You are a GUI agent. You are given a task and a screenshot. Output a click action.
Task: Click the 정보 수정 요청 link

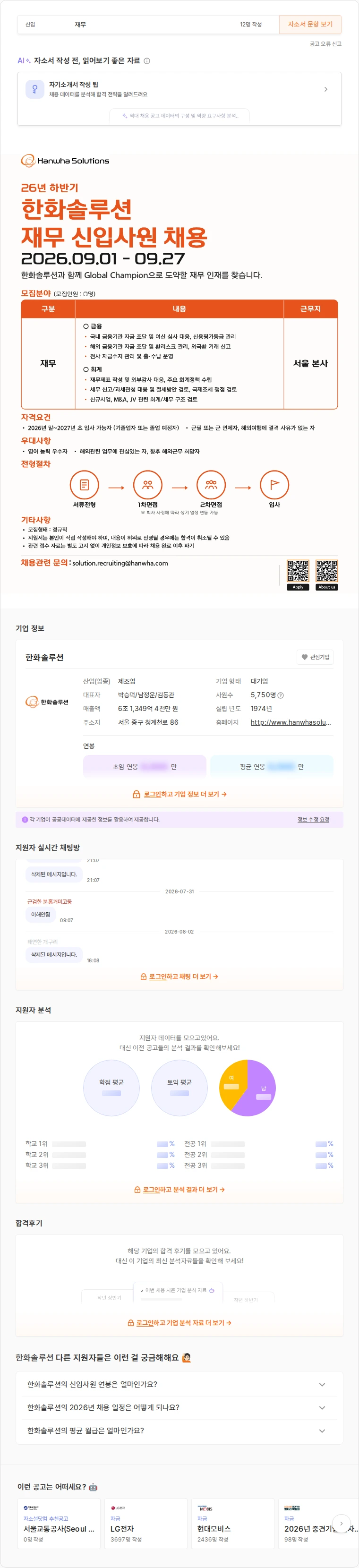click(x=313, y=819)
